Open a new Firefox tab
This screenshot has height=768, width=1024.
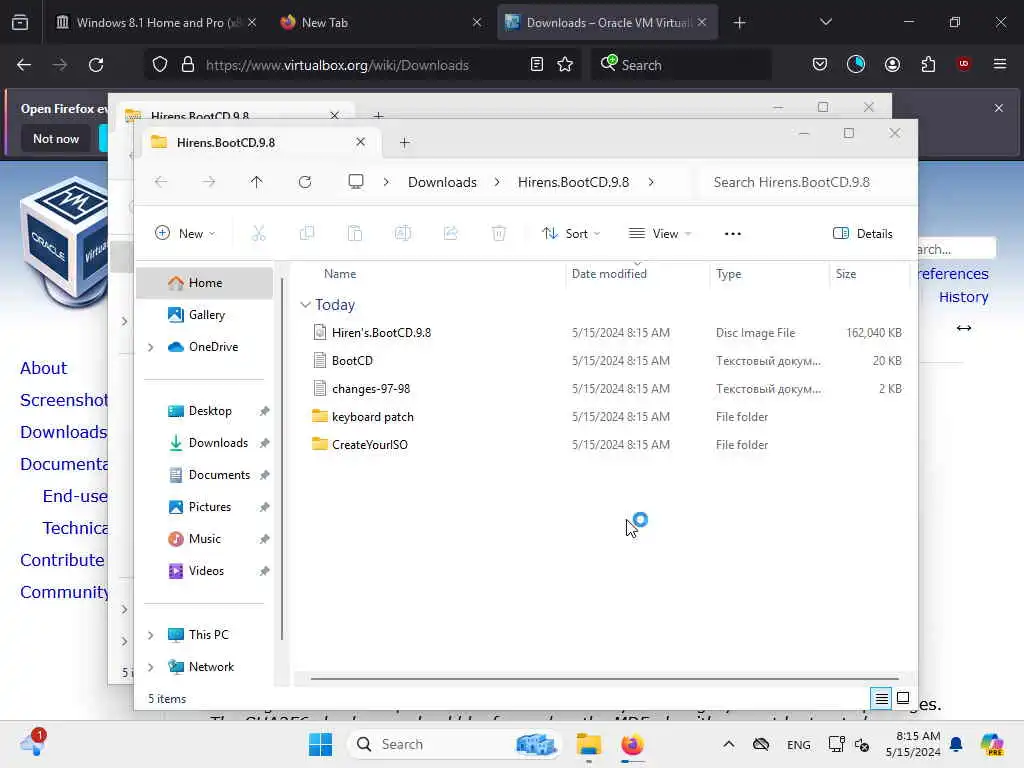pyautogui.click(x=739, y=23)
